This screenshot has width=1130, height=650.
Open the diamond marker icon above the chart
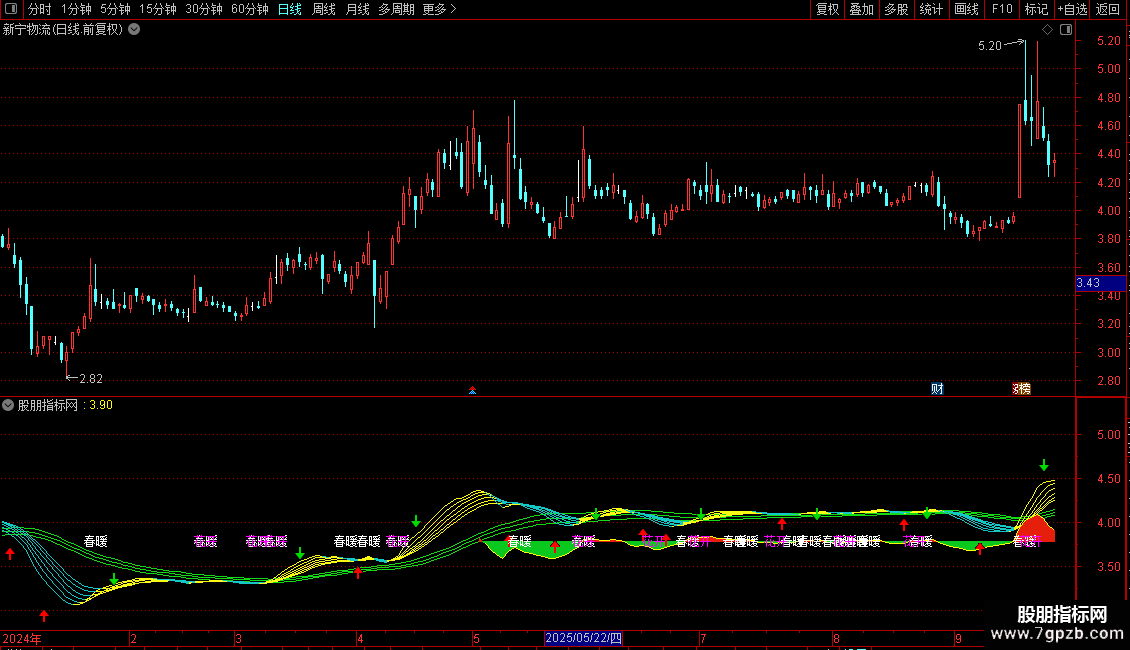pos(1048,30)
